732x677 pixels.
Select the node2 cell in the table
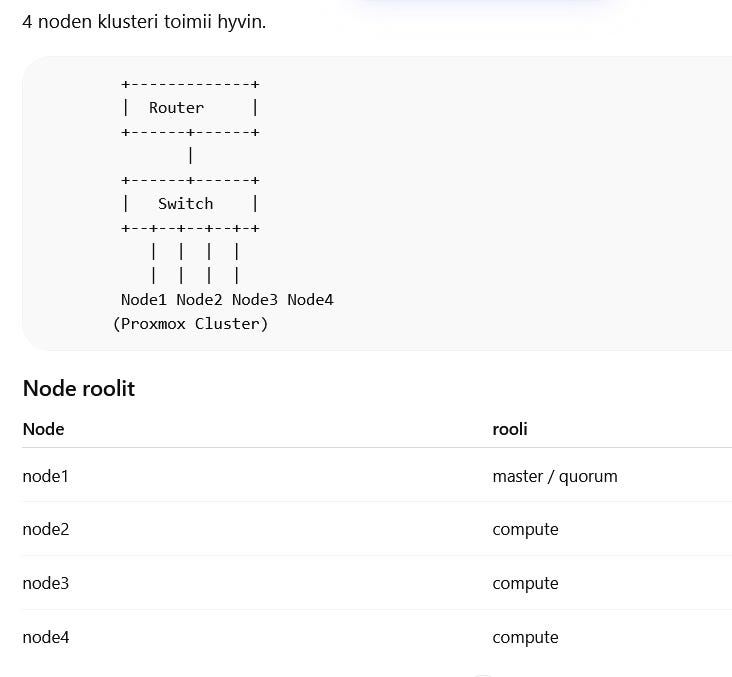pyautogui.click(x=46, y=529)
